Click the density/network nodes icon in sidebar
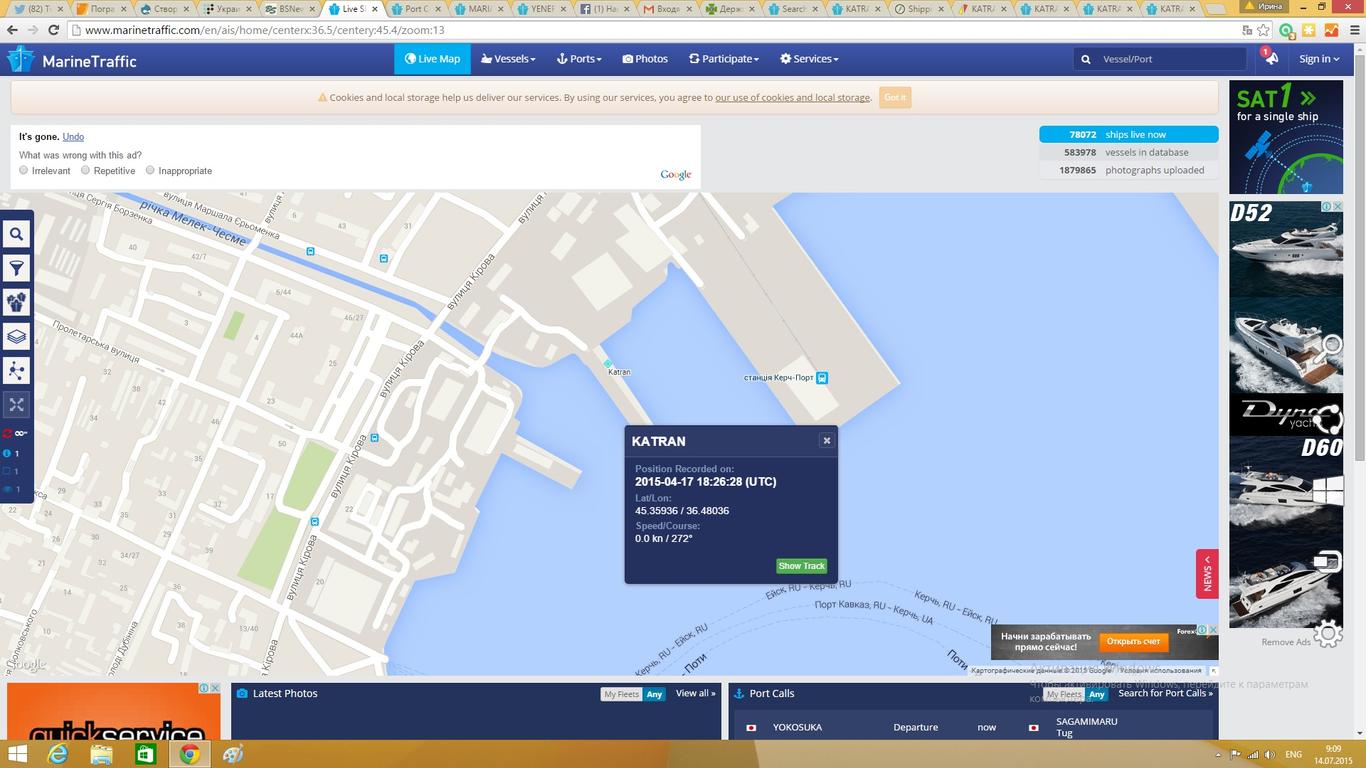Screen dimensions: 1366x768 click(x=17, y=371)
